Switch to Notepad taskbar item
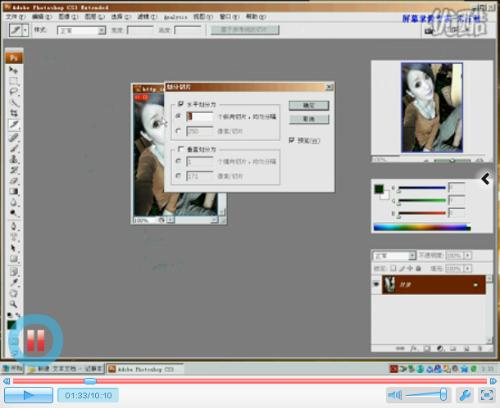 coord(65,369)
